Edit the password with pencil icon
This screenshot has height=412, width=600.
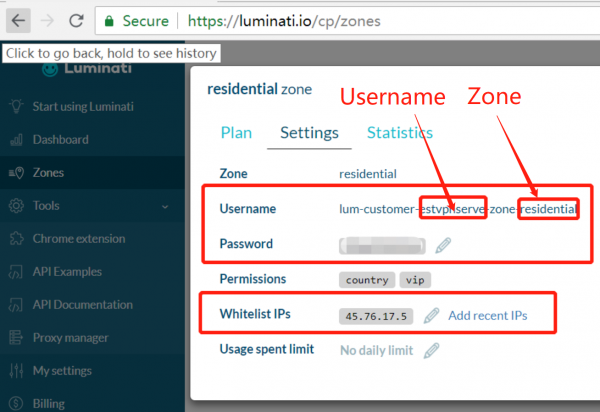pyautogui.click(x=443, y=244)
